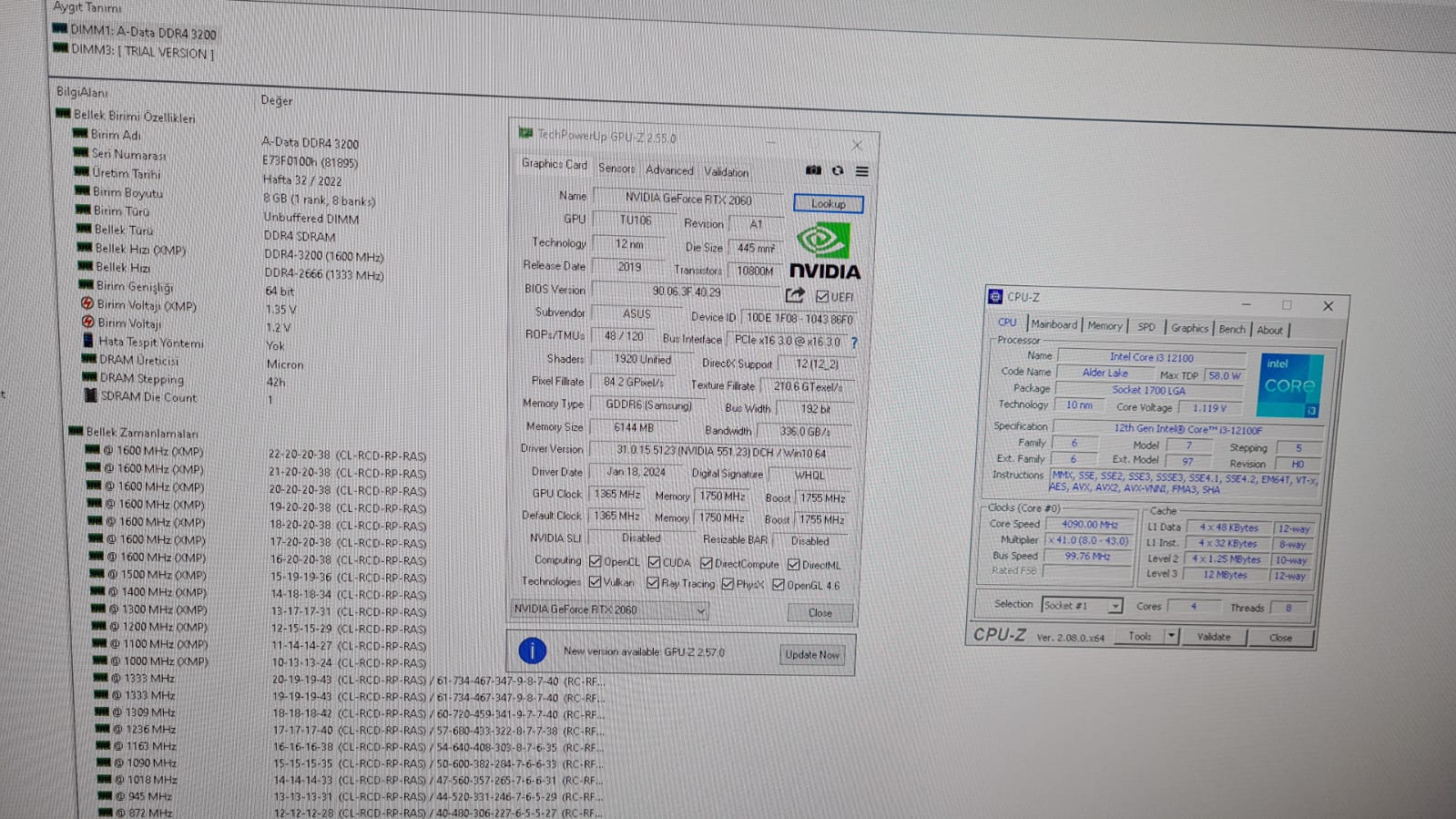The width and height of the screenshot is (1456, 819).
Task: Select the DIMM1: A-Data DDR4 3200 entry
Action: 135,32
